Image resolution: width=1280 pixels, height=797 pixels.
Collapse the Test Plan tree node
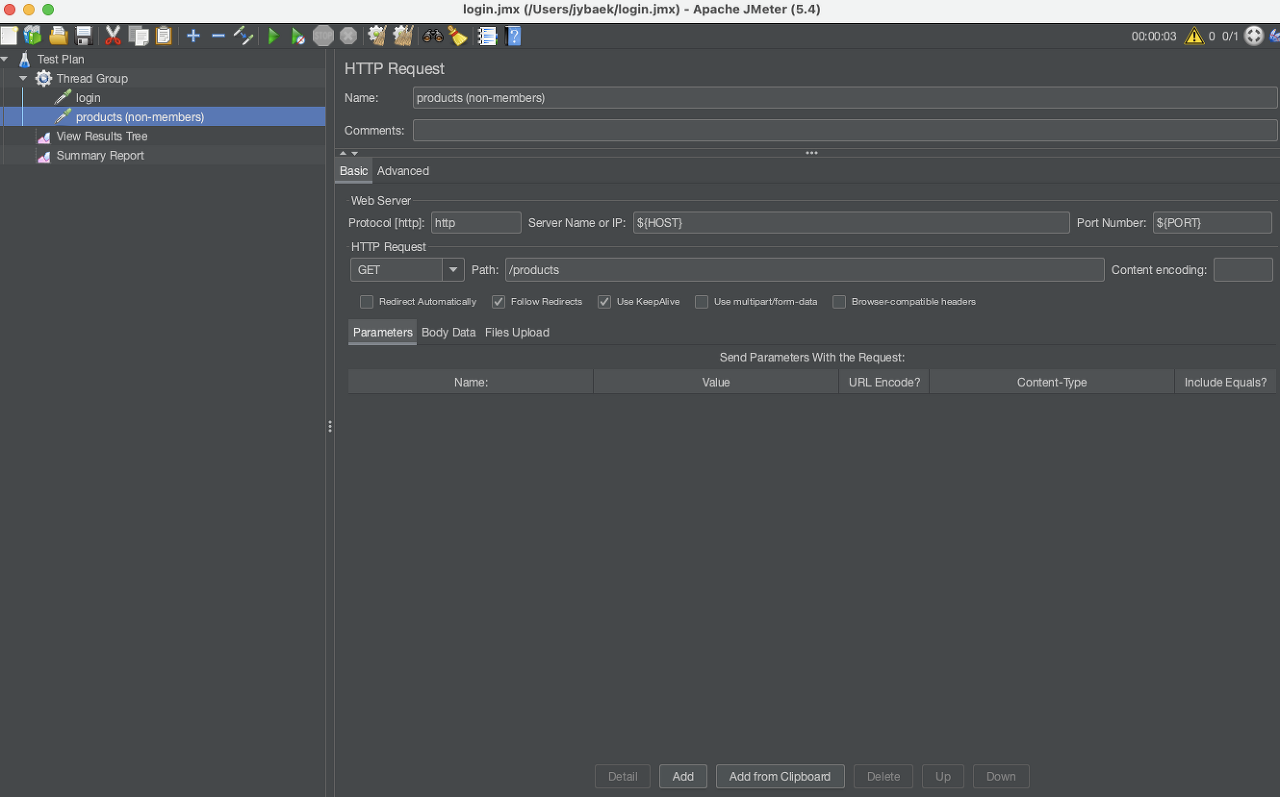[5, 59]
